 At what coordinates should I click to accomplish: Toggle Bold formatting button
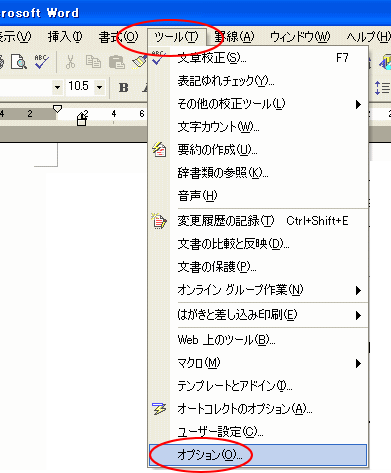pos(124,87)
